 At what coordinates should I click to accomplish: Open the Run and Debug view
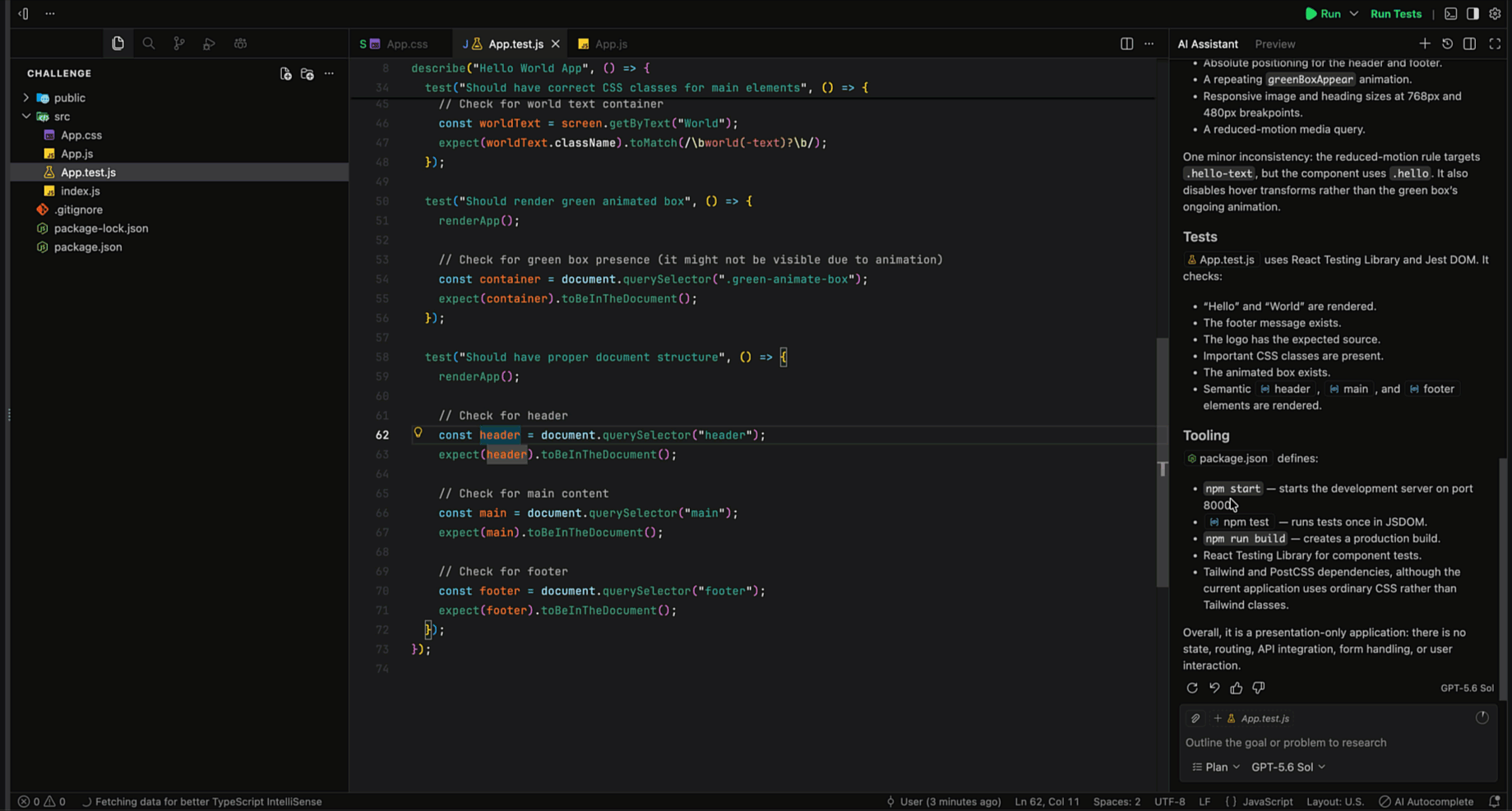tap(210, 44)
